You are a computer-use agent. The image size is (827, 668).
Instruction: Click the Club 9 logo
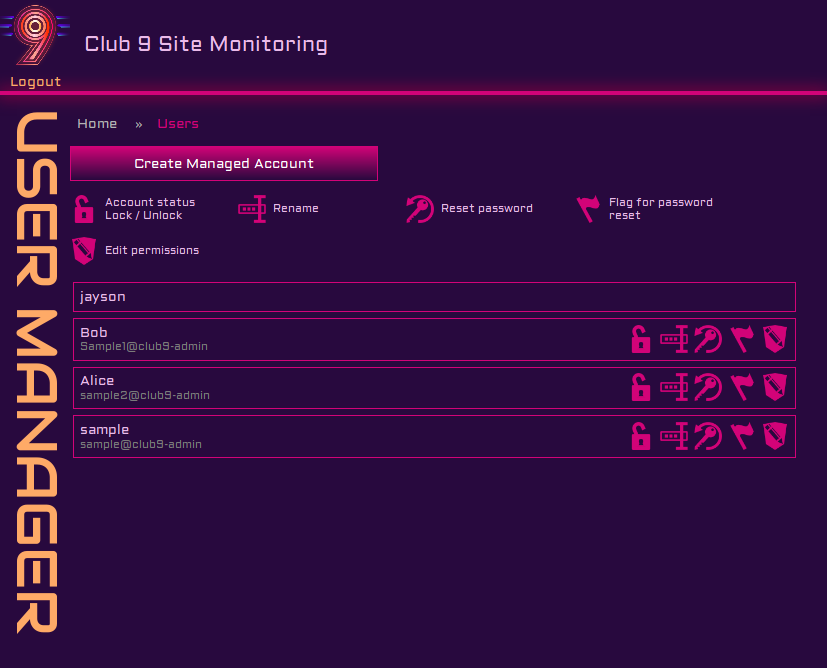[x=36, y=36]
